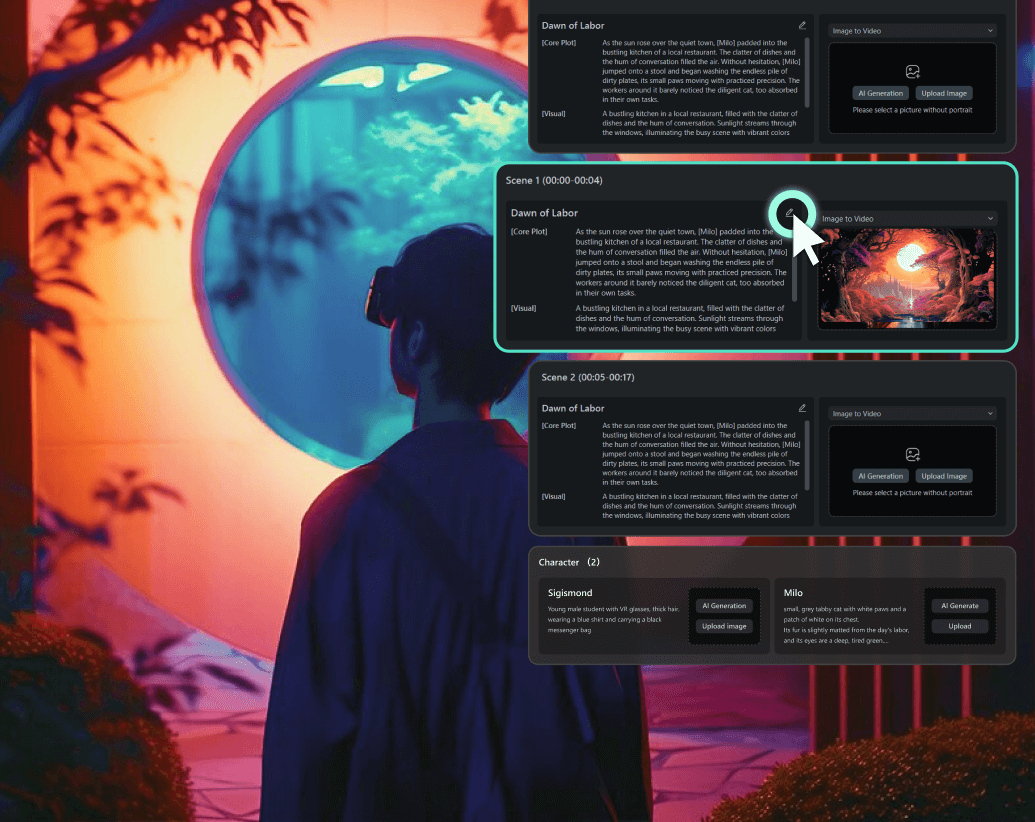Select the Milo character name
This screenshot has width=1035, height=822.
click(x=793, y=593)
